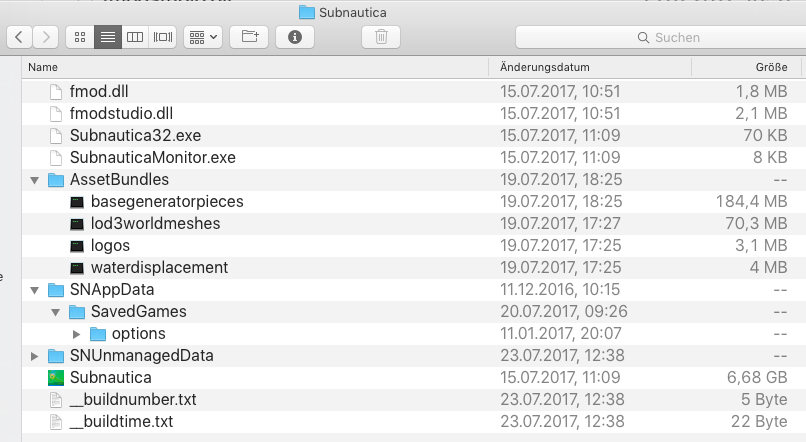Click the waterdisplacement file icon
Screen dimensions: 806x442
pyautogui.click(x=77, y=268)
